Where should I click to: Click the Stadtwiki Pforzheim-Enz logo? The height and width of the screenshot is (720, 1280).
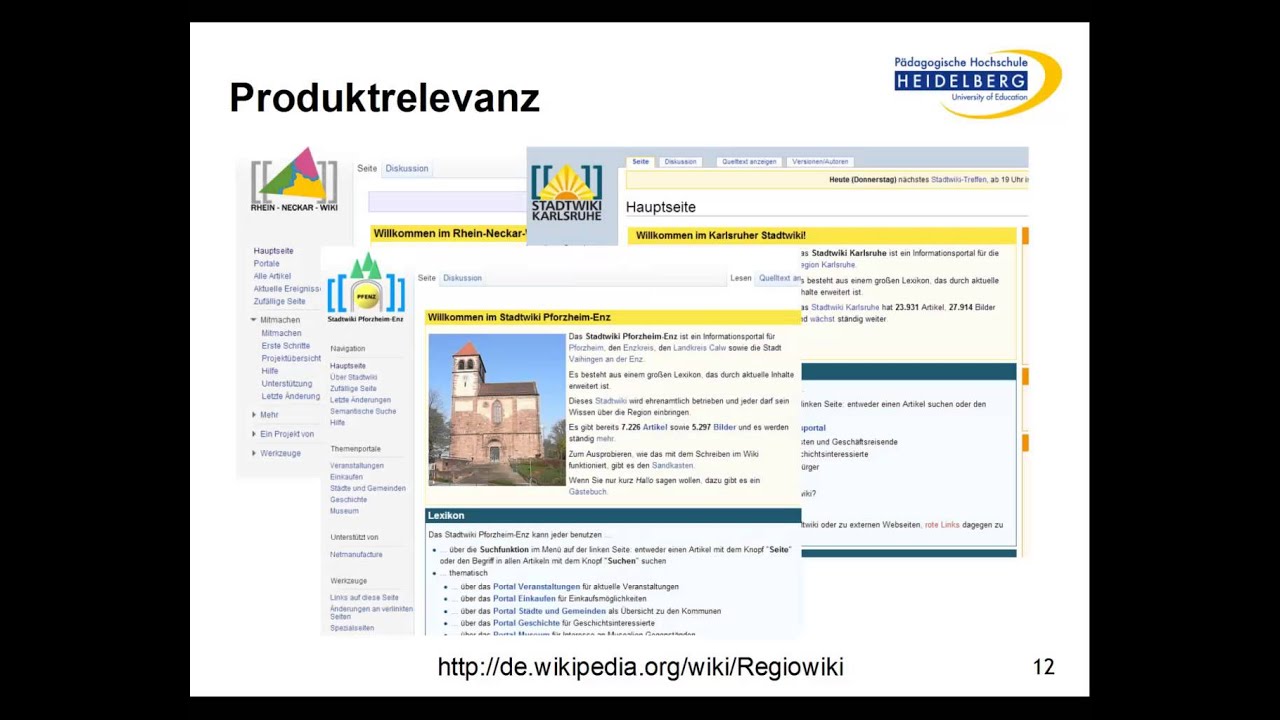[x=366, y=288]
